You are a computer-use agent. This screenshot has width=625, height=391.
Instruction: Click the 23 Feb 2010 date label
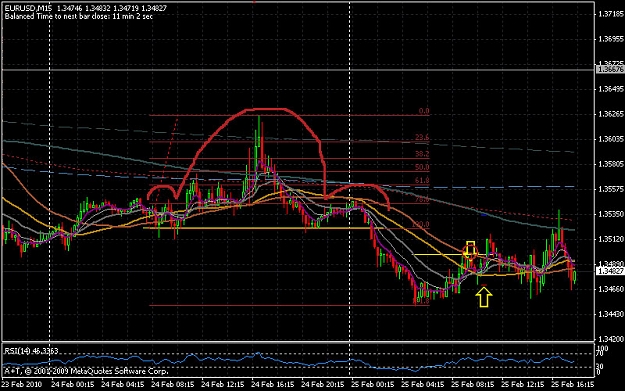22,384
